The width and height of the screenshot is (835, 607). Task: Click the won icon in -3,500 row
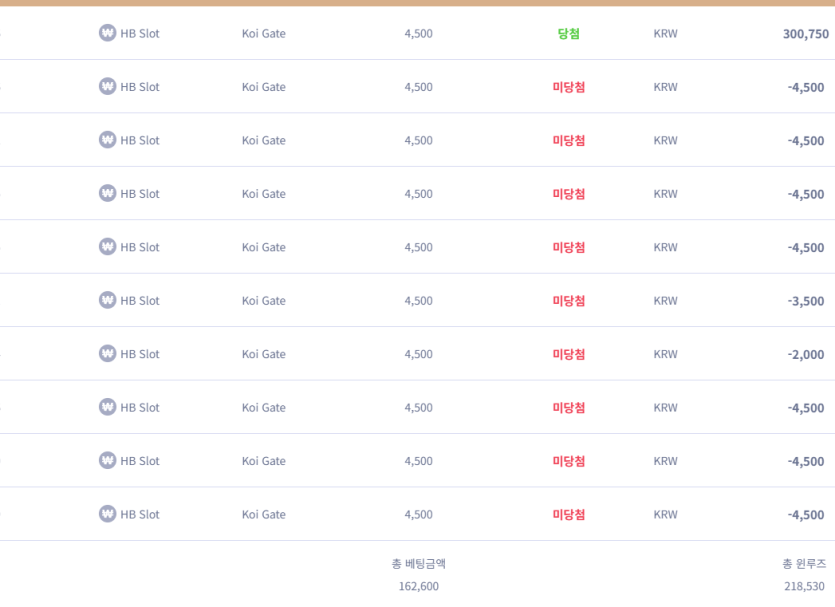[x=108, y=300]
